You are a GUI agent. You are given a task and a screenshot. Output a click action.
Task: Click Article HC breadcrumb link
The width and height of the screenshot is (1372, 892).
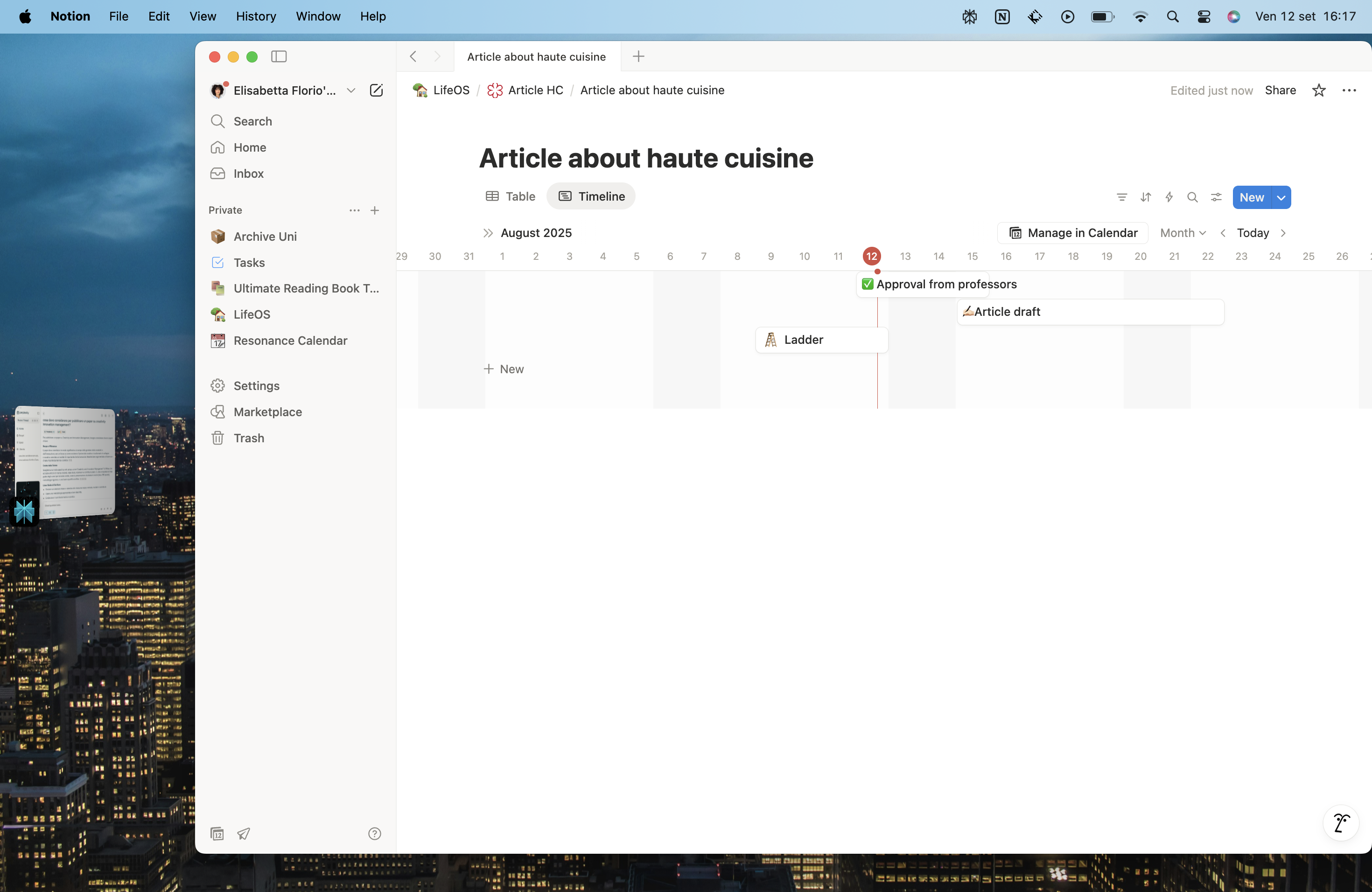coord(525,91)
